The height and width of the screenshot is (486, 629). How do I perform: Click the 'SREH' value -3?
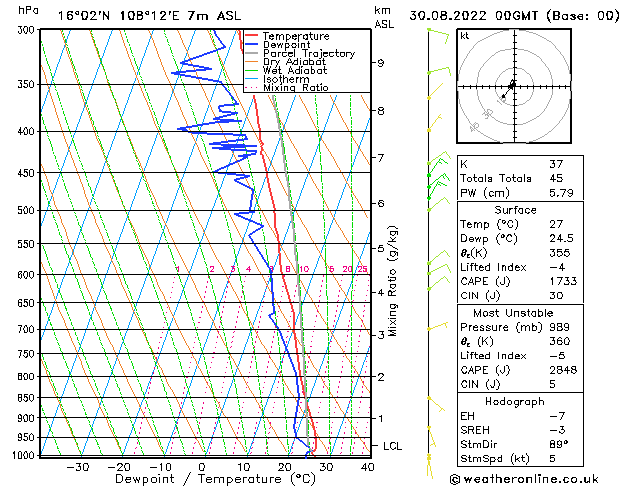point(558,430)
